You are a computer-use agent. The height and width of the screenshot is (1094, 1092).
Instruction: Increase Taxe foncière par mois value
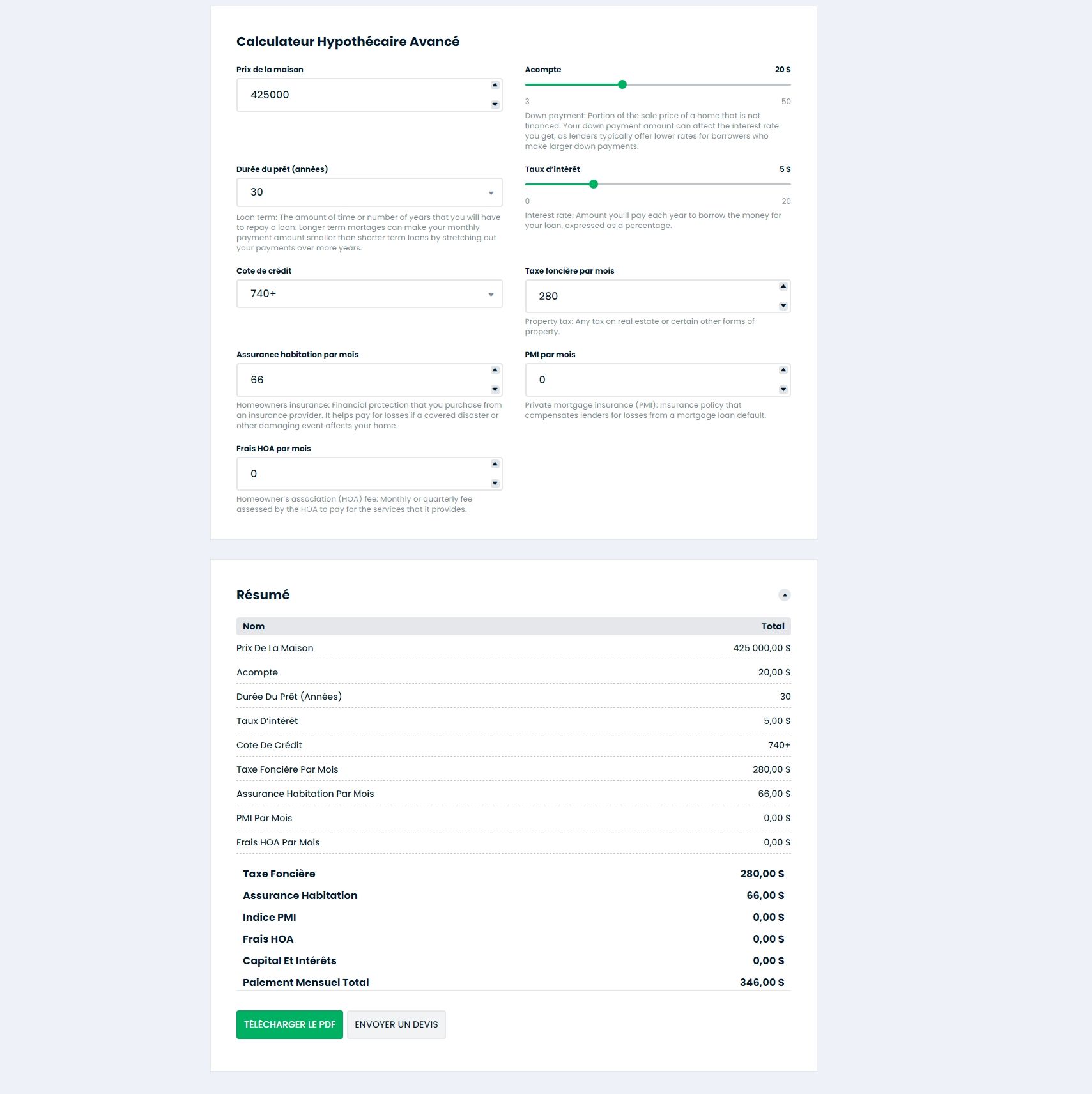point(783,286)
